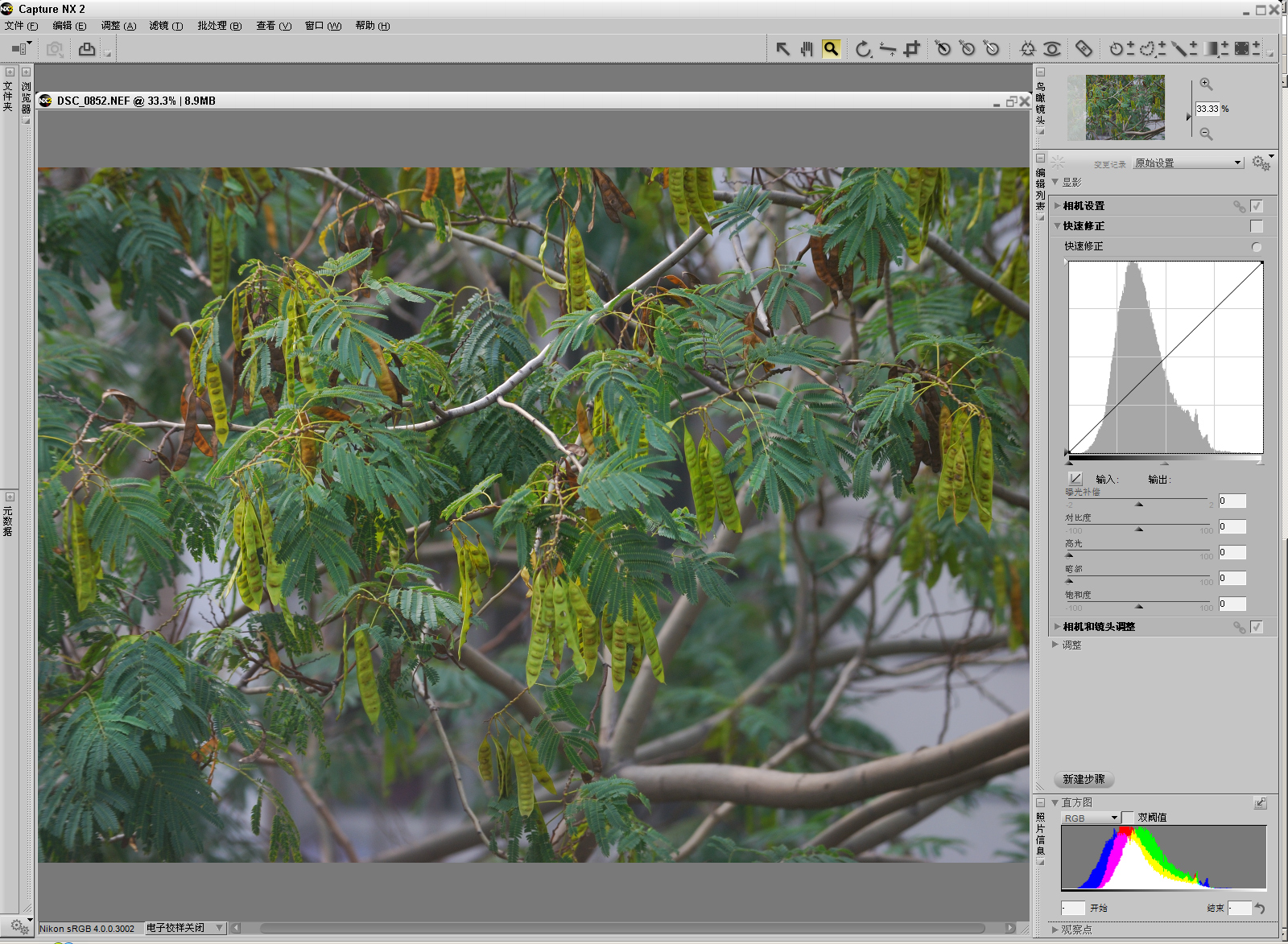This screenshot has height=944, width=1288.
Task: Select the Hand pan tool
Action: [x=807, y=49]
